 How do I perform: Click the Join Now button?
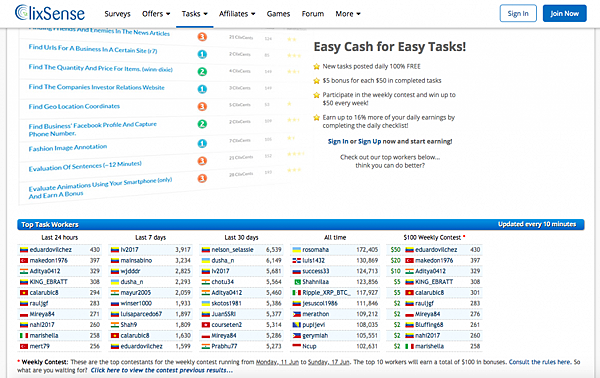[564, 13]
